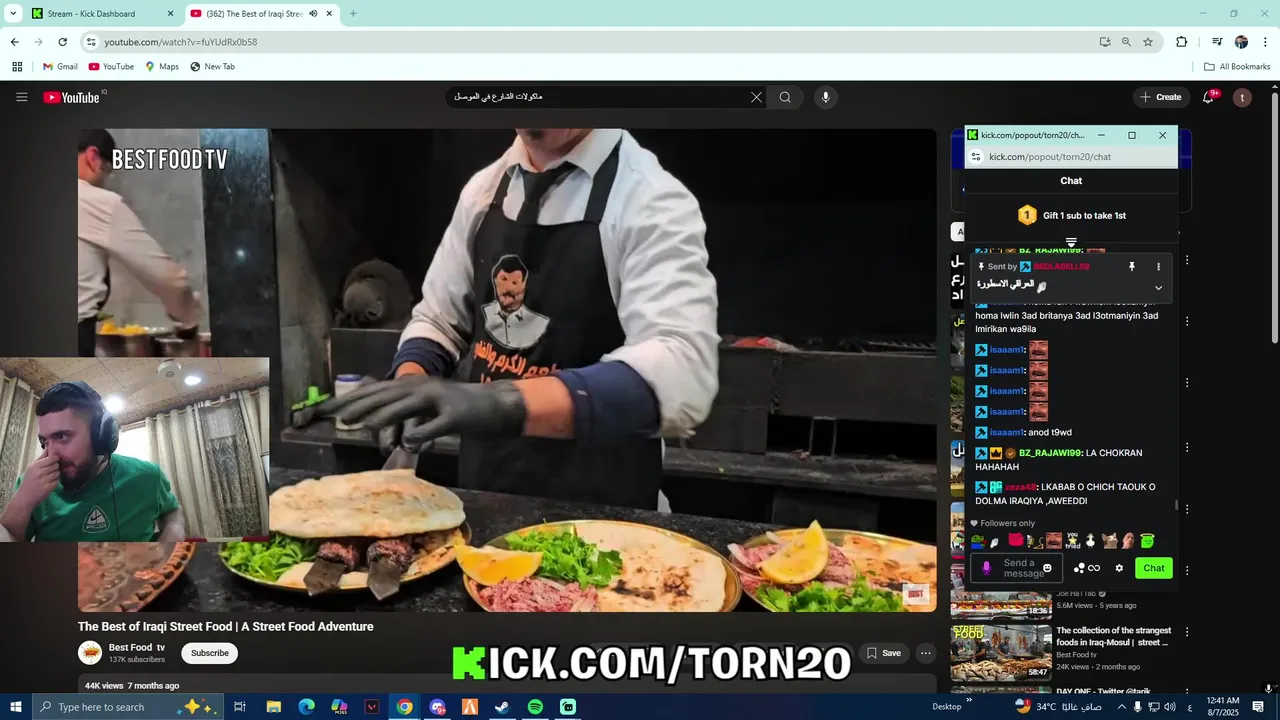The height and width of the screenshot is (720, 1280).
Task: Open YouTube notifications bell
Action: 1209,97
